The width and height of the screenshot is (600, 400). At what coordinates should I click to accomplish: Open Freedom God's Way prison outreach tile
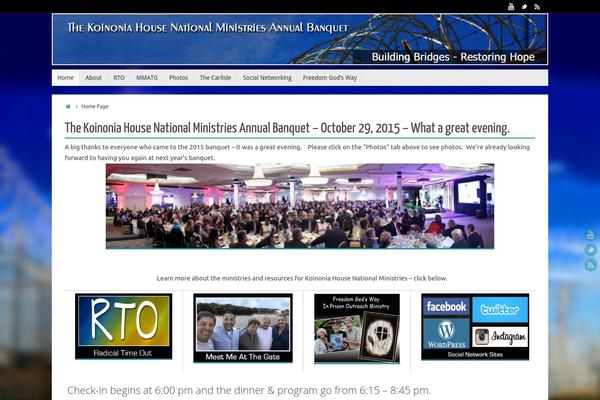pyautogui.click(x=357, y=328)
